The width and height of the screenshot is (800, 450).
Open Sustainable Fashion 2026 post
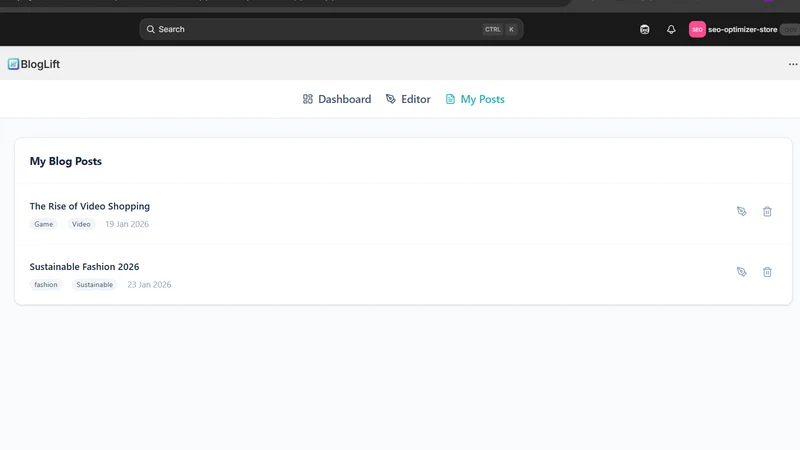click(x=84, y=267)
